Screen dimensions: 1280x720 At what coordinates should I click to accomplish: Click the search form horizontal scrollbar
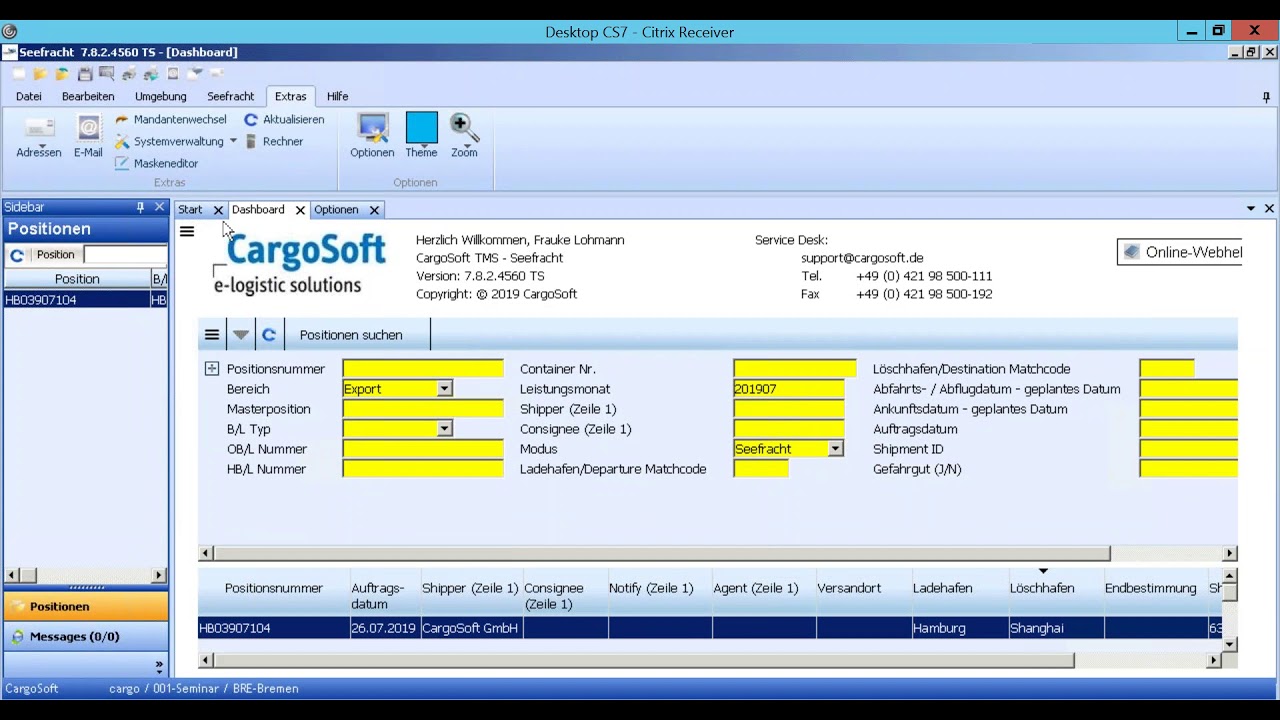click(x=661, y=553)
